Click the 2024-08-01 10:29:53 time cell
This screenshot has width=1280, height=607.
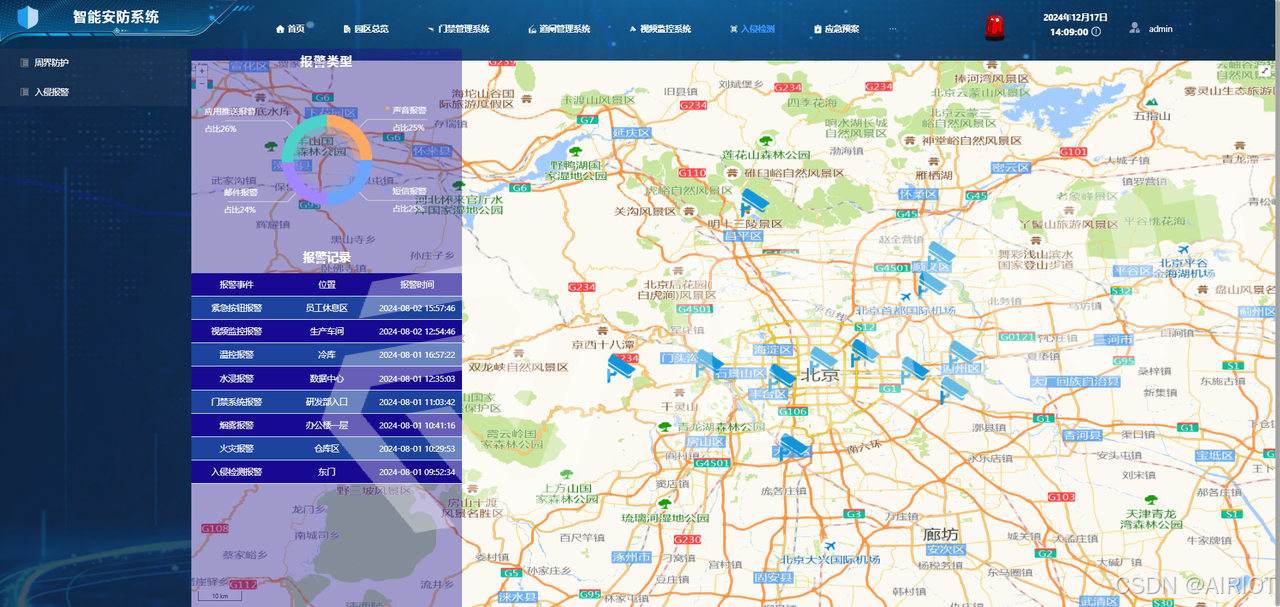pos(417,449)
